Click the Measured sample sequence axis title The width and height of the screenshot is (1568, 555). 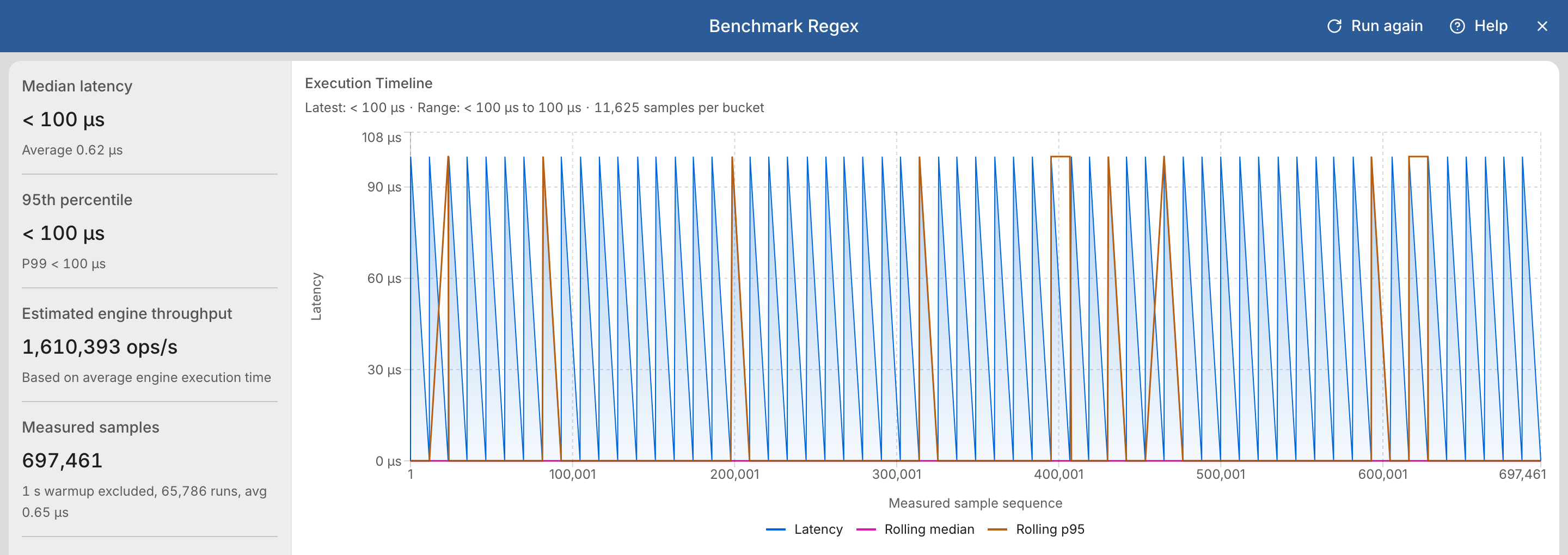point(975,503)
